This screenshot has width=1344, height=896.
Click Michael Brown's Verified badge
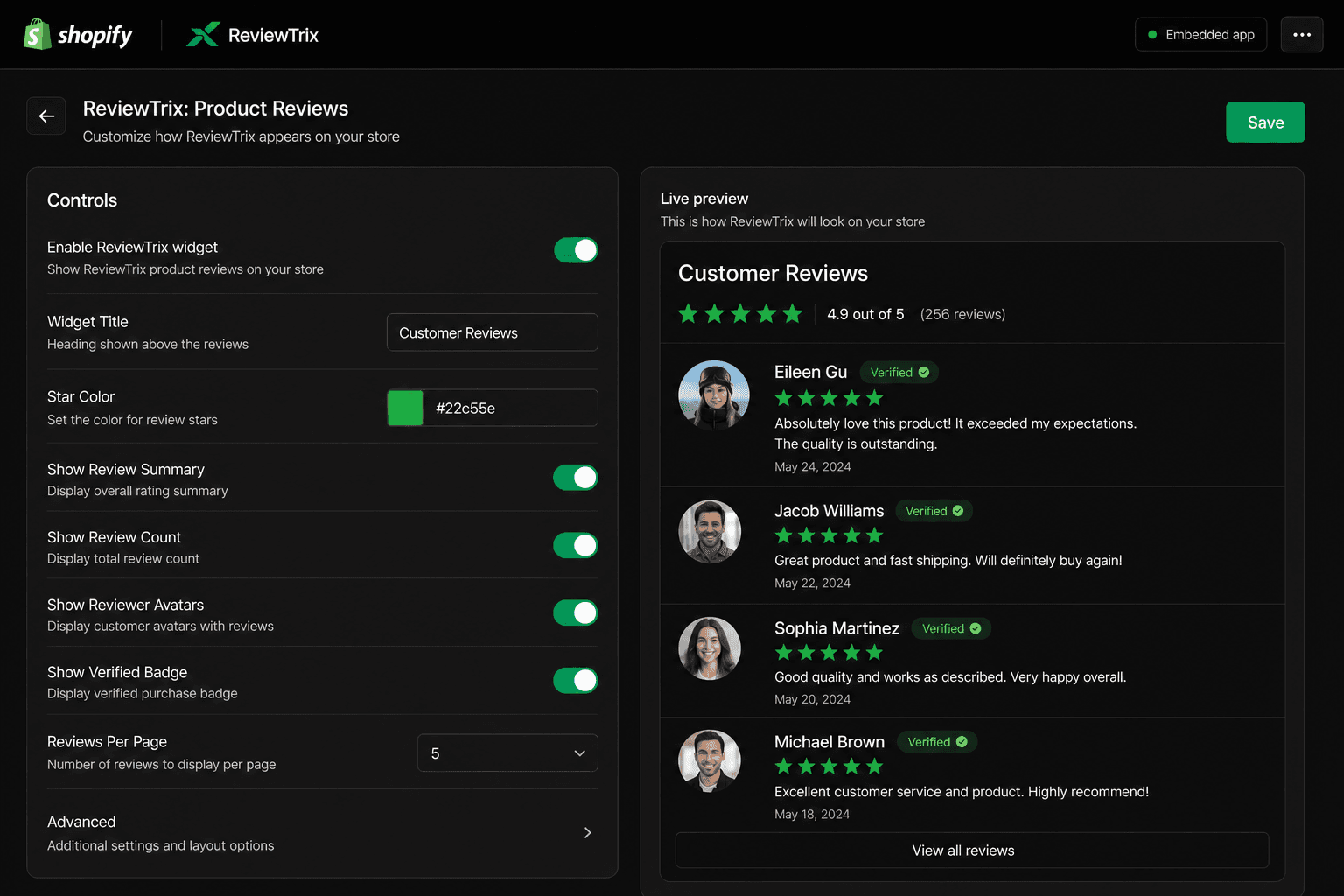(x=937, y=742)
